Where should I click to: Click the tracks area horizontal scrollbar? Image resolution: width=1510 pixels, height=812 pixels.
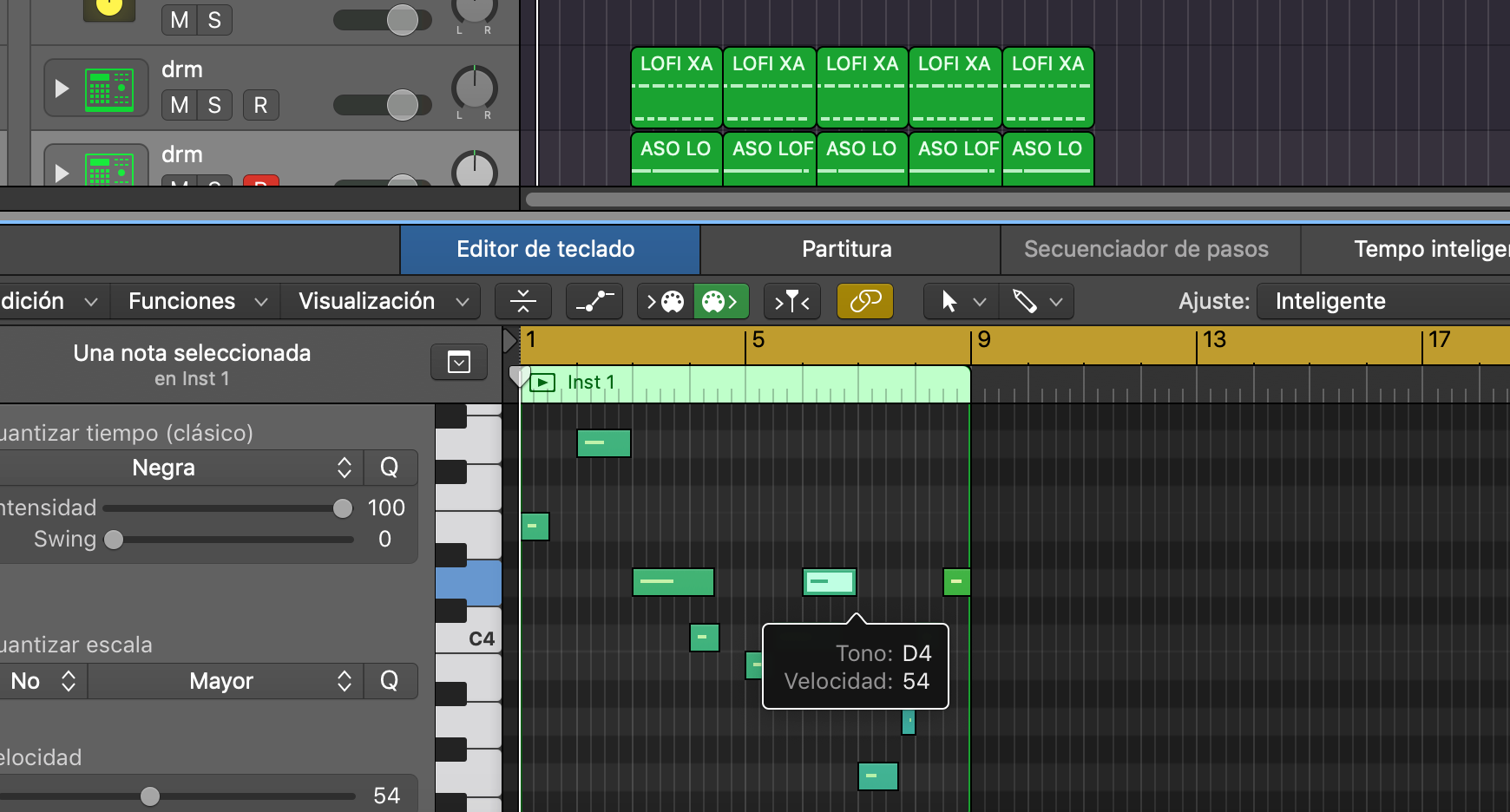pyautogui.click(x=1017, y=200)
